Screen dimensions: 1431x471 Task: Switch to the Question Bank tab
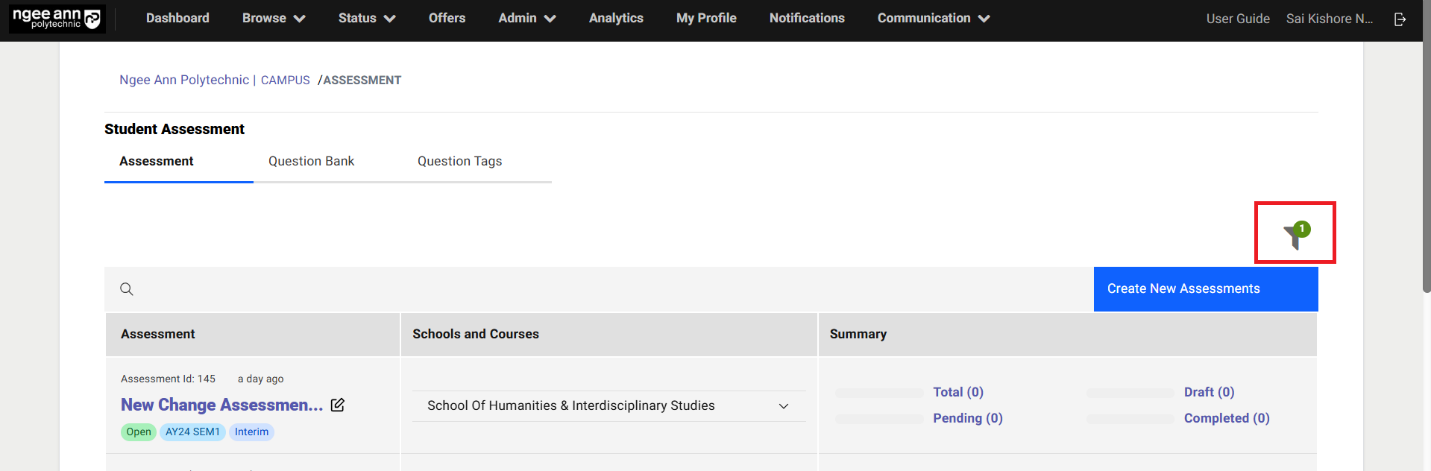coord(311,161)
